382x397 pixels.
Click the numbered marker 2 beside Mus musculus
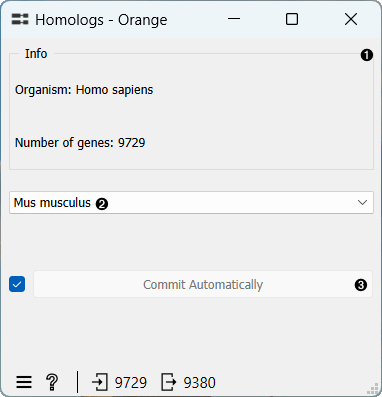102,204
